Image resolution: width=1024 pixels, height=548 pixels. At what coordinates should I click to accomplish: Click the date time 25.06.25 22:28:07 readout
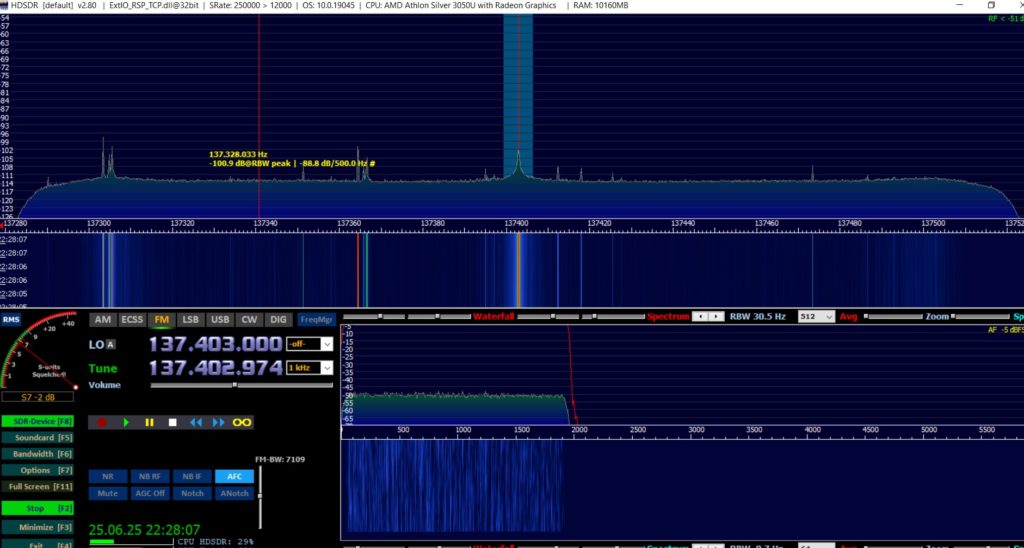click(144, 530)
